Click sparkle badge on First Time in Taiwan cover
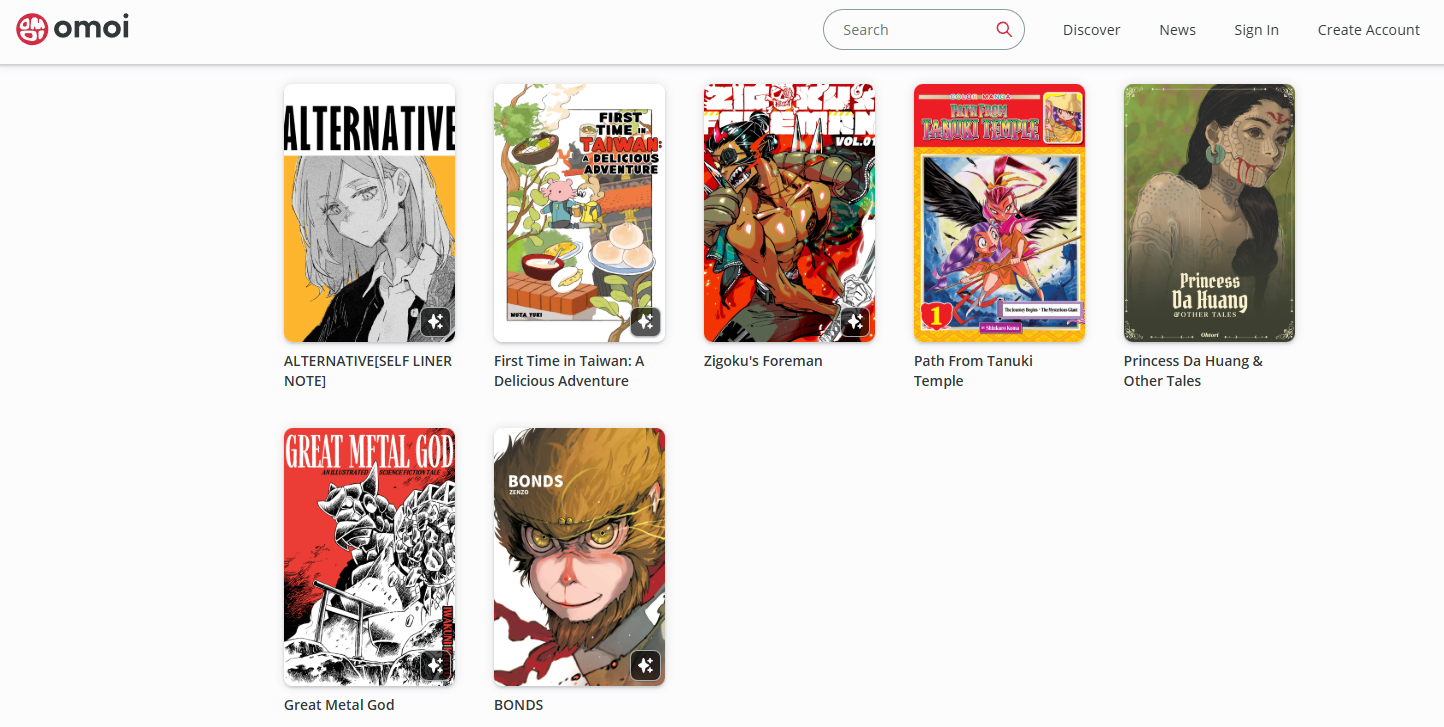This screenshot has width=1444, height=727. [645, 322]
